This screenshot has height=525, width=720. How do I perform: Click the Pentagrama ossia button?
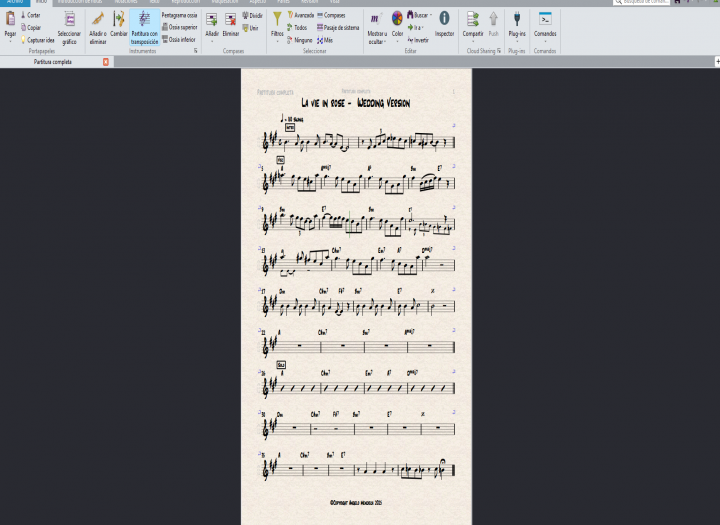coord(178,15)
